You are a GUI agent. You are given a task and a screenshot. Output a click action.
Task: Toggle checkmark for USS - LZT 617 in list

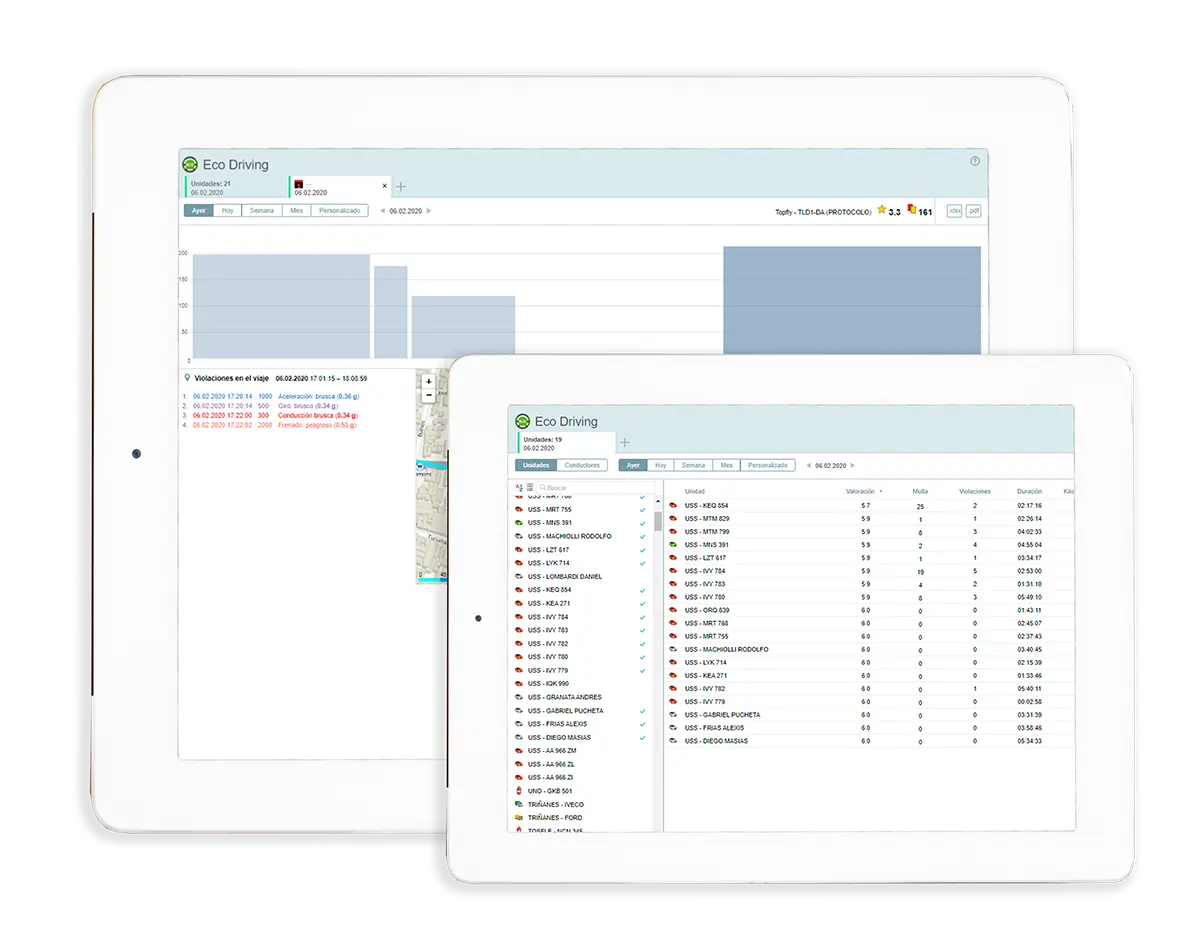tap(642, 550)
